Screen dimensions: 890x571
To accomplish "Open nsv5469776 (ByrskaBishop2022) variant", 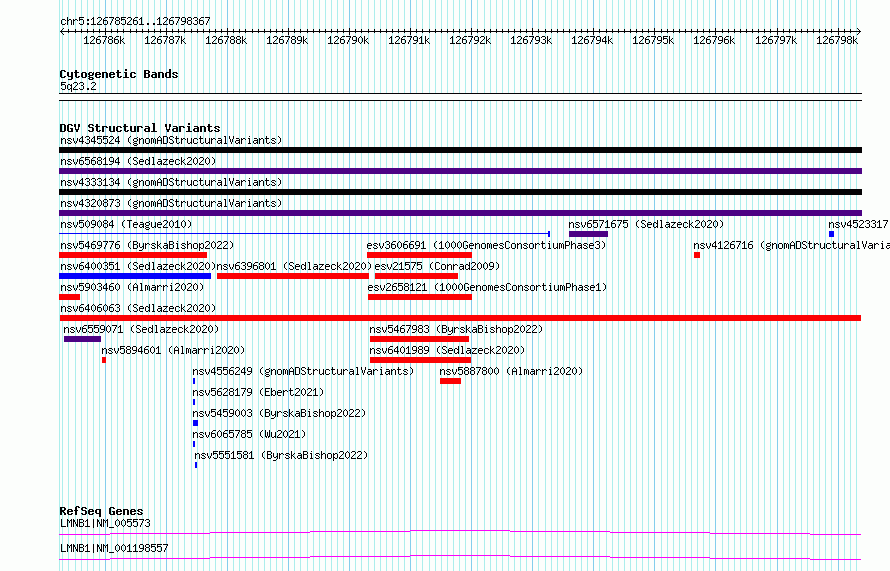I will point(147,245).
